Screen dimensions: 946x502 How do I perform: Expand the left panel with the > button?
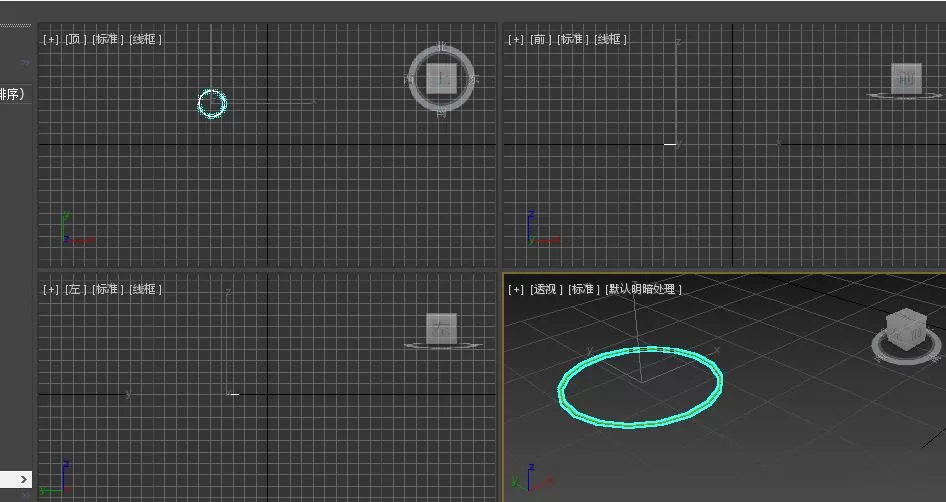(23, 480)
